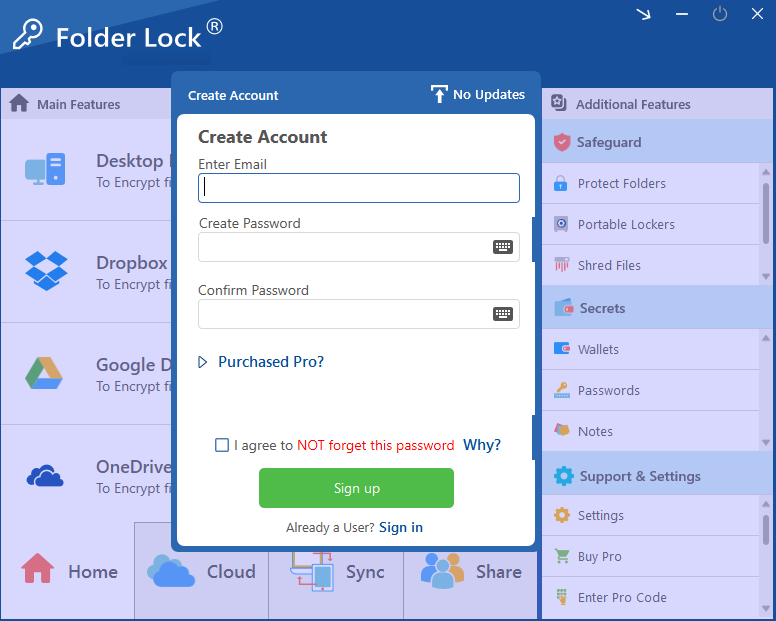Screen dimensions: 776x621
Task: Switch to the Share tab
Action: point(471,571)
